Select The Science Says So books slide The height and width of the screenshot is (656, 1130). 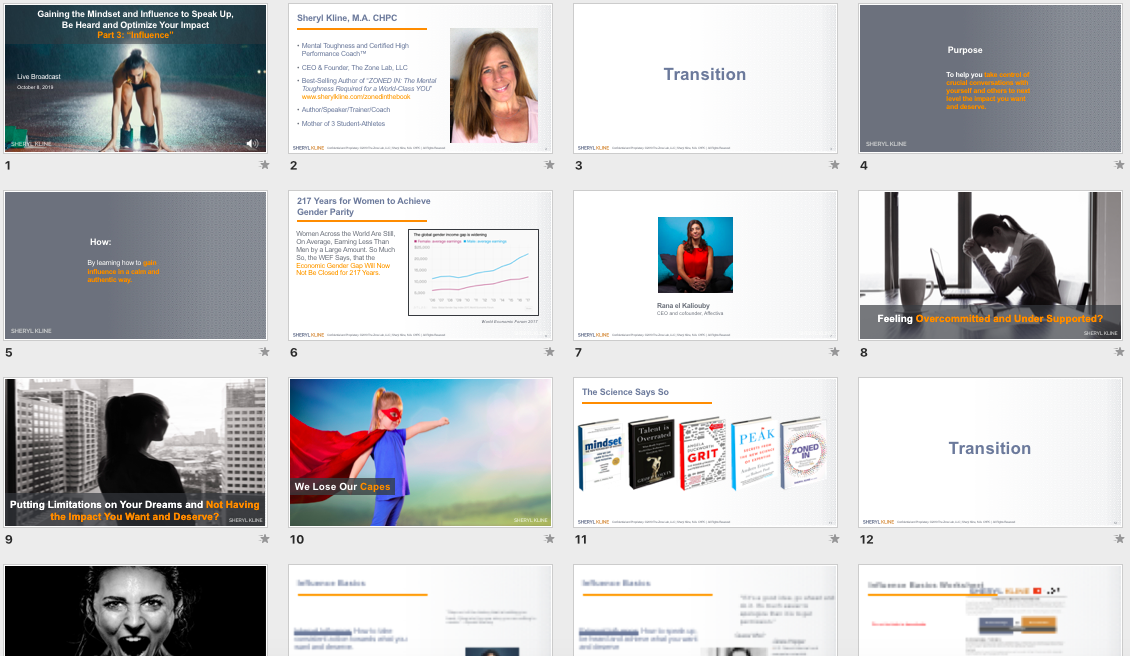705,452
